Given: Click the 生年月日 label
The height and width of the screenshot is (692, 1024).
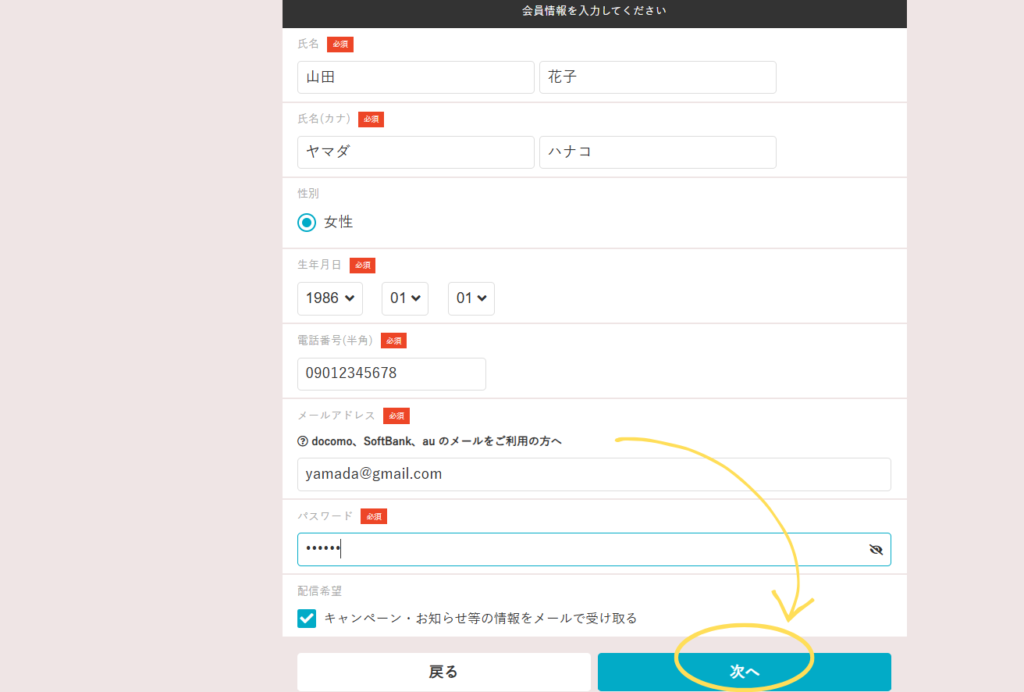Looking at the screenshot, I should 319,264.
